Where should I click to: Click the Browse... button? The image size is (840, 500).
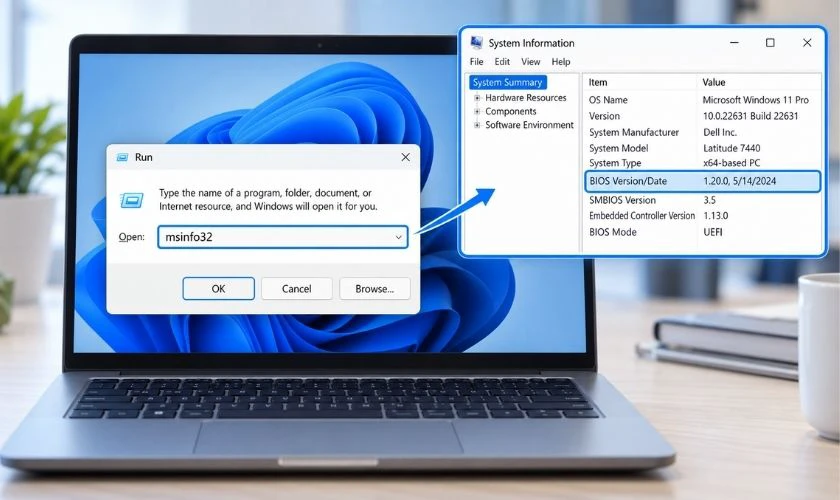(374, 288)
